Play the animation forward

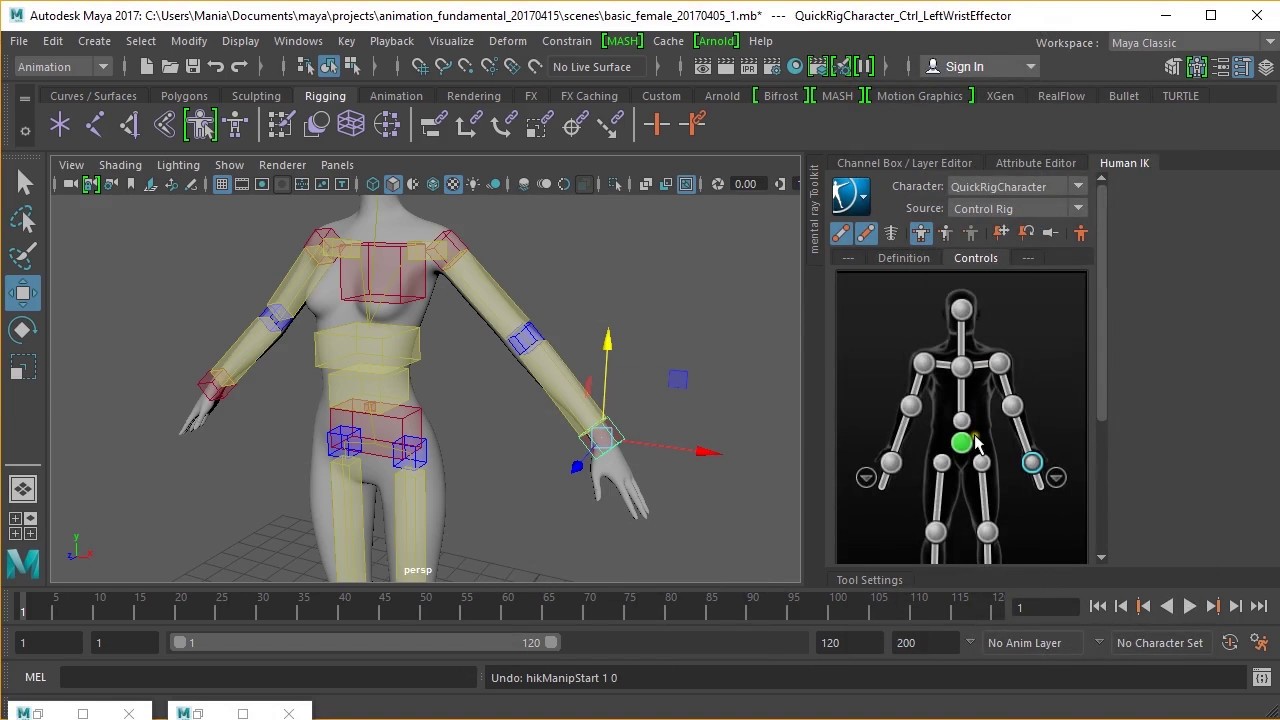pyautogui.click(x=1189, y=606)
